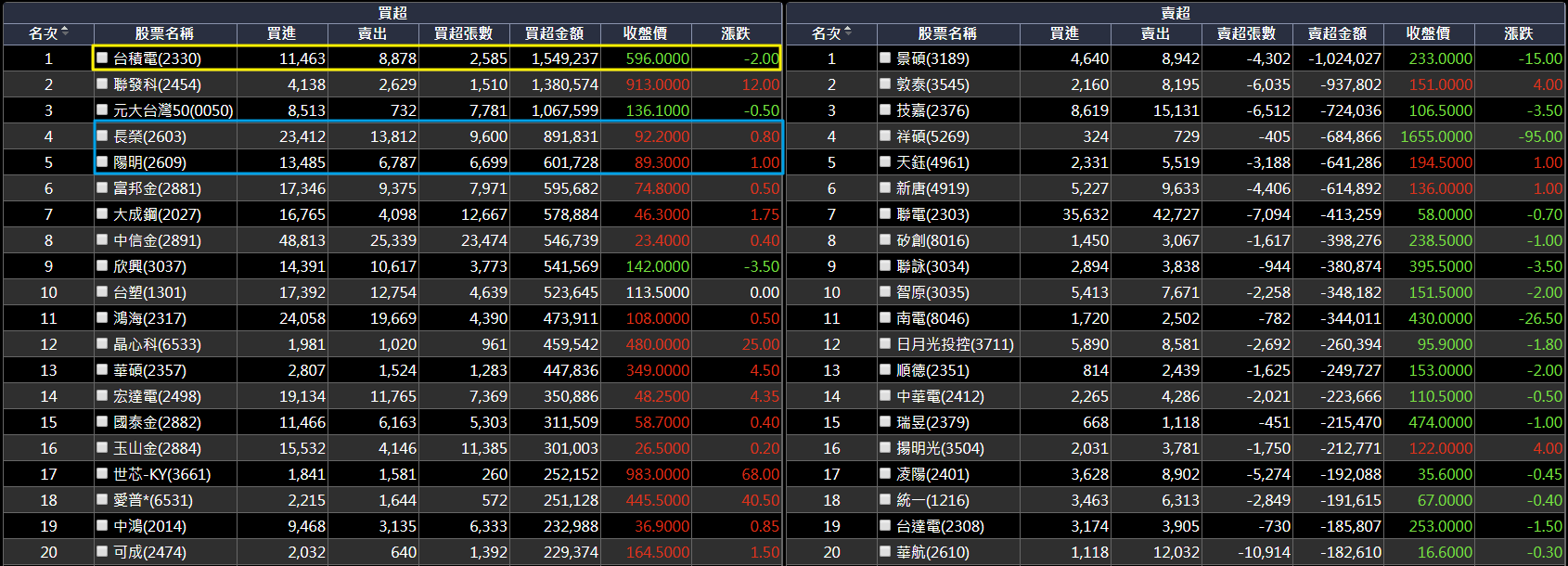Select 台積電 closing price 596.0000
The image size is (1568, 566).
tap(658, 58)
